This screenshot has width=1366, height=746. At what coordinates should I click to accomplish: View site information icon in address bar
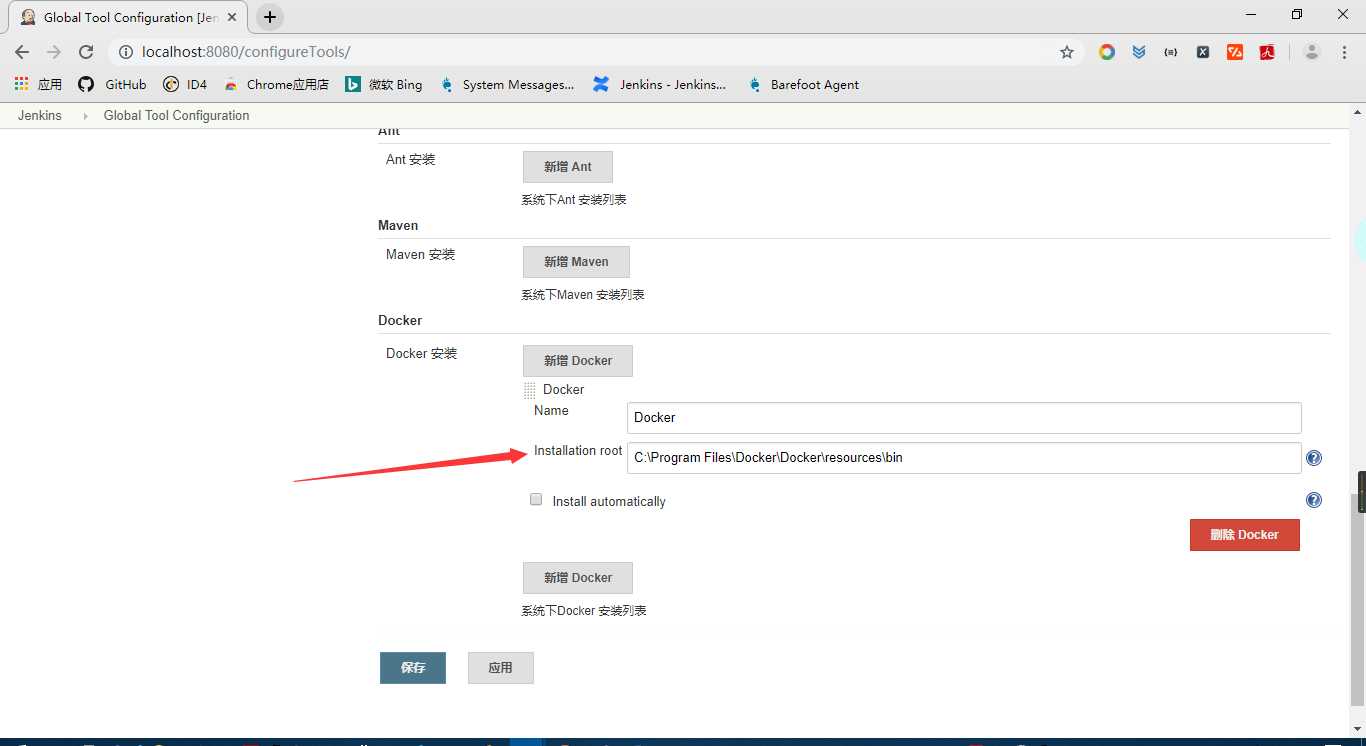coord(124,52)
